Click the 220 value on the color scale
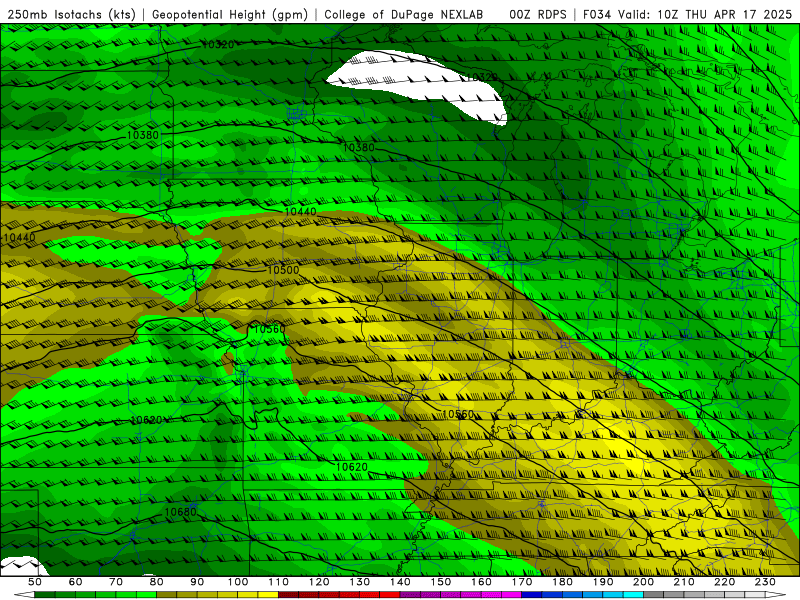800x600 pixels. click(725, 582)
